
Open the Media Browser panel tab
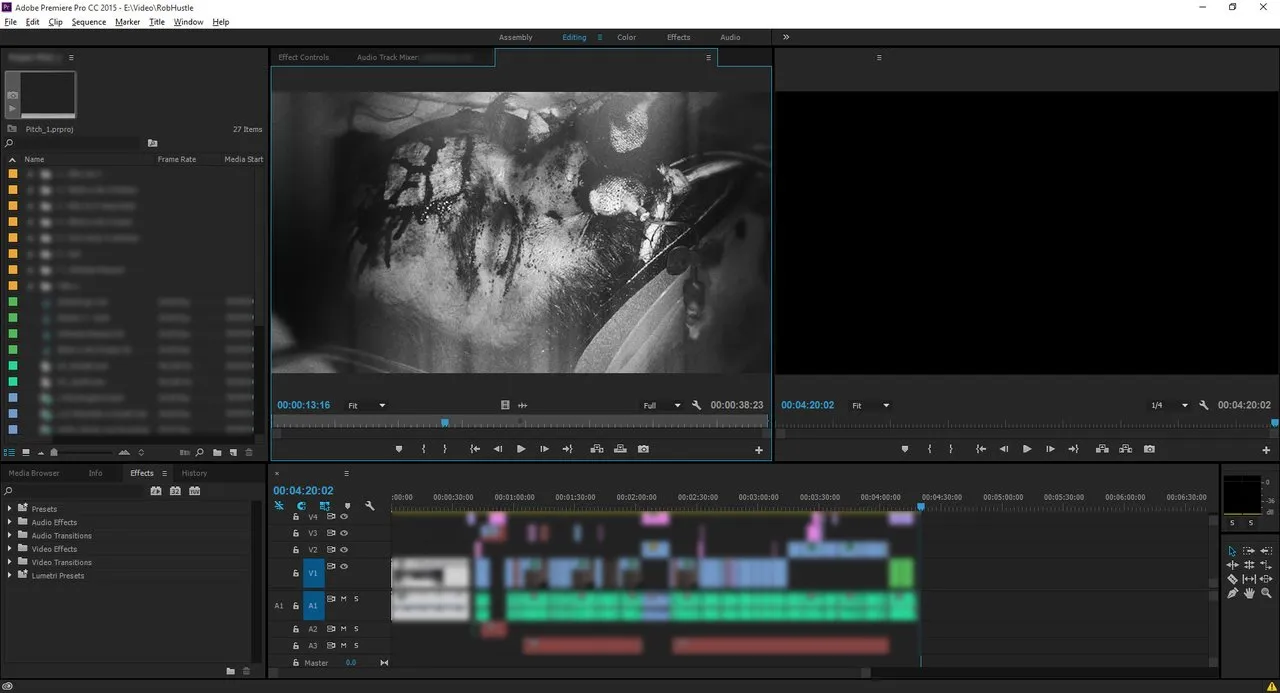(34, 473)
